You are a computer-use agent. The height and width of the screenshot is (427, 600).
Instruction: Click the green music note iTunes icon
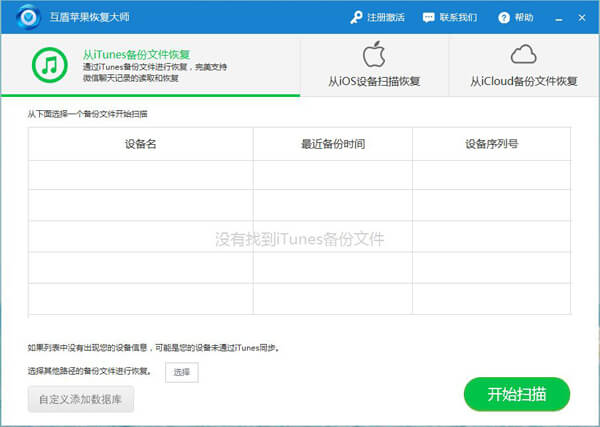tap(50, 65)
